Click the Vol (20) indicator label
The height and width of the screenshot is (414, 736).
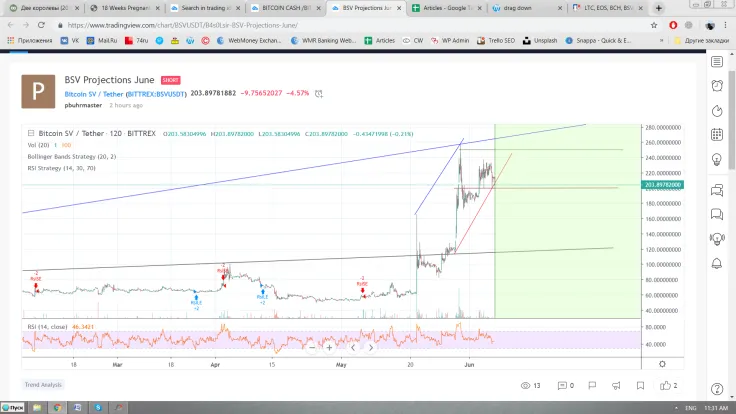[38, 145]
